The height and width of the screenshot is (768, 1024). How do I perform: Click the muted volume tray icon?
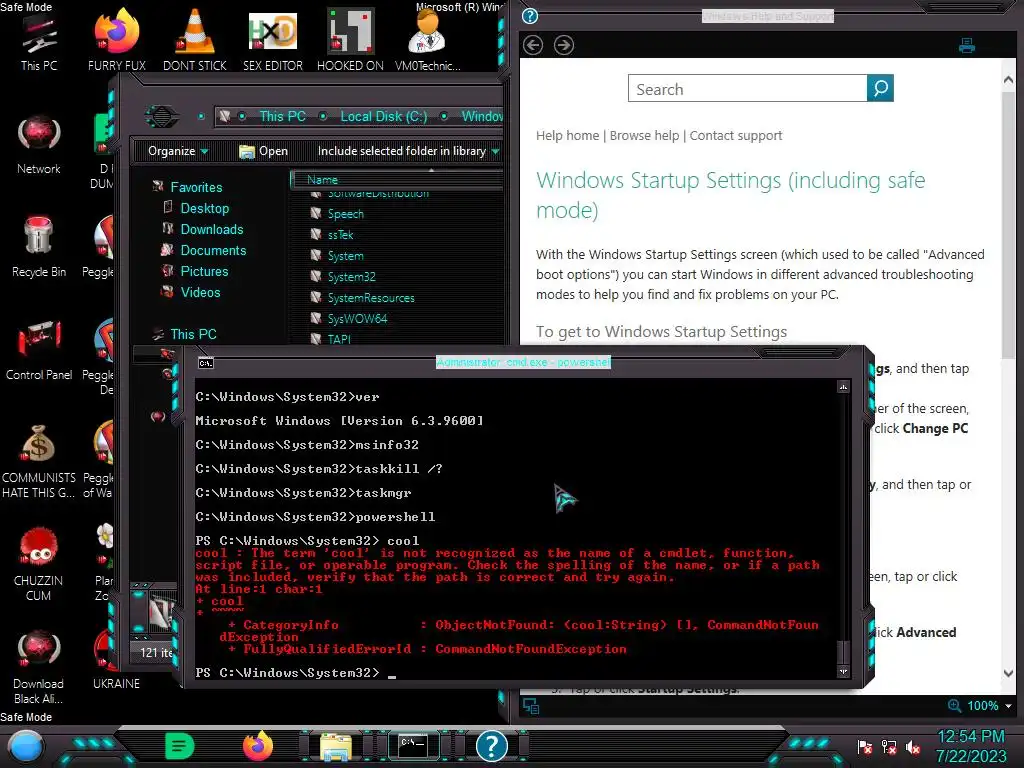(913, 747)
